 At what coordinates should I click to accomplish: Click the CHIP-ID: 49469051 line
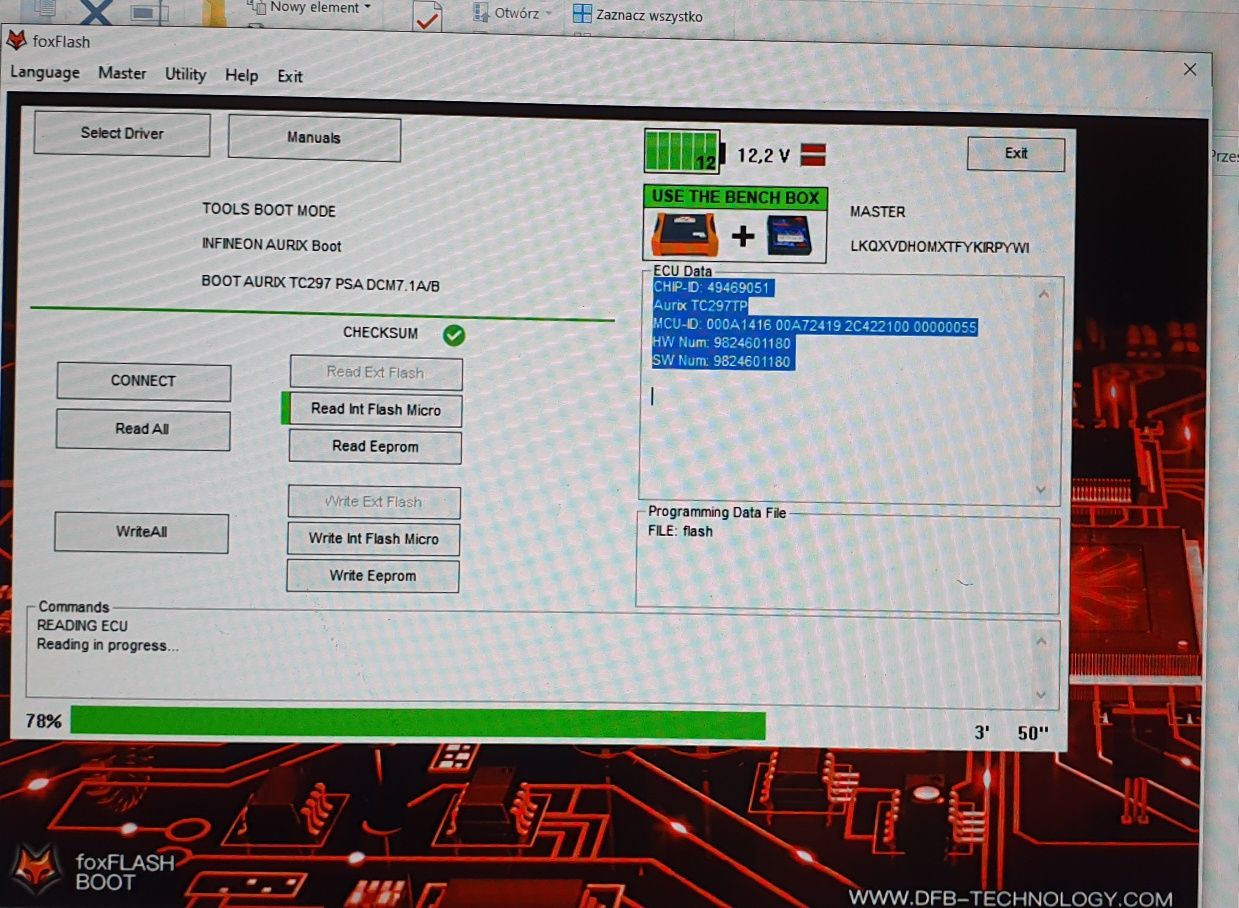[x=712, y=288]
